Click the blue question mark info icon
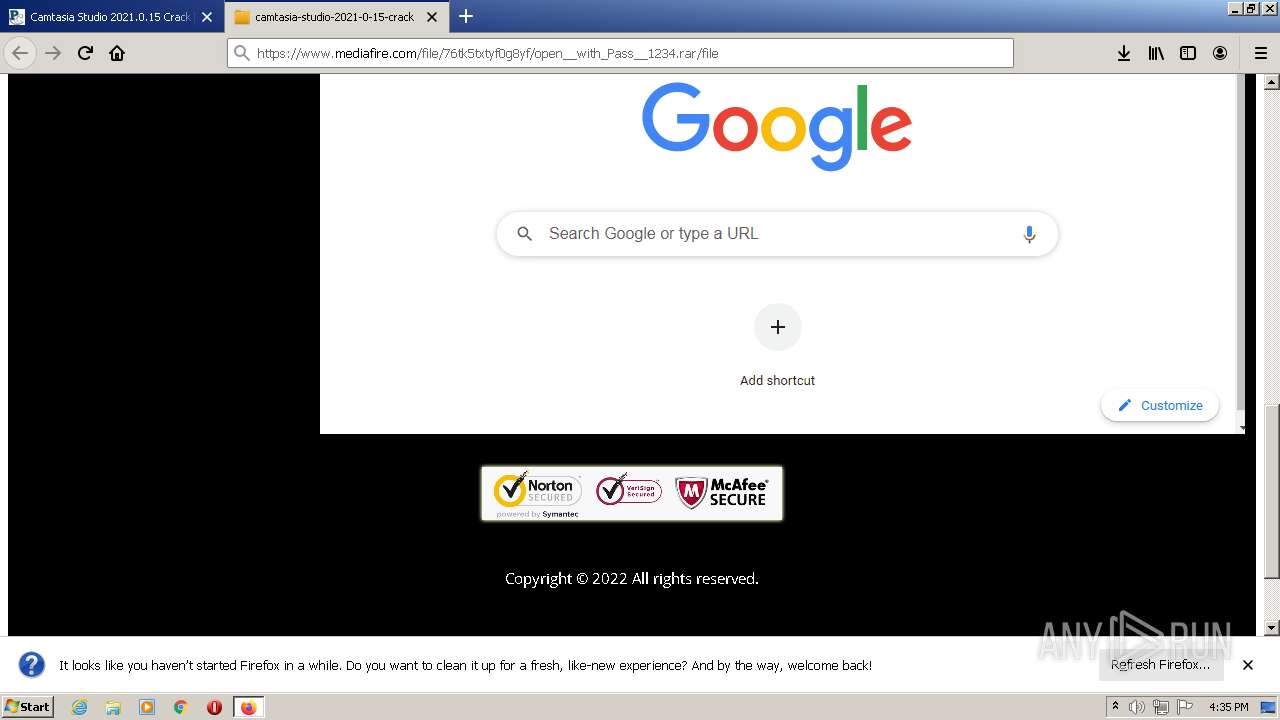This screenshot has width=1280, height=720. click(x=32, y=665)
